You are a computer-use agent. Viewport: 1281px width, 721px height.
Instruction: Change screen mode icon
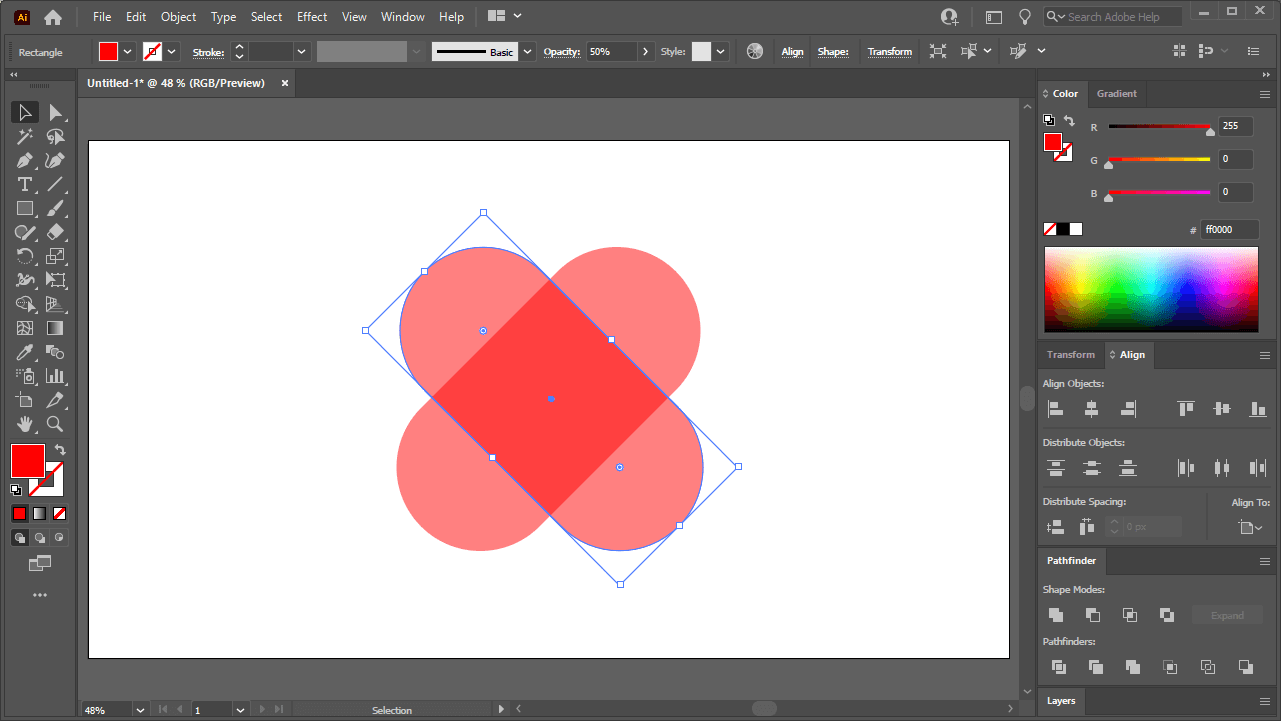[x=40, y=564]
